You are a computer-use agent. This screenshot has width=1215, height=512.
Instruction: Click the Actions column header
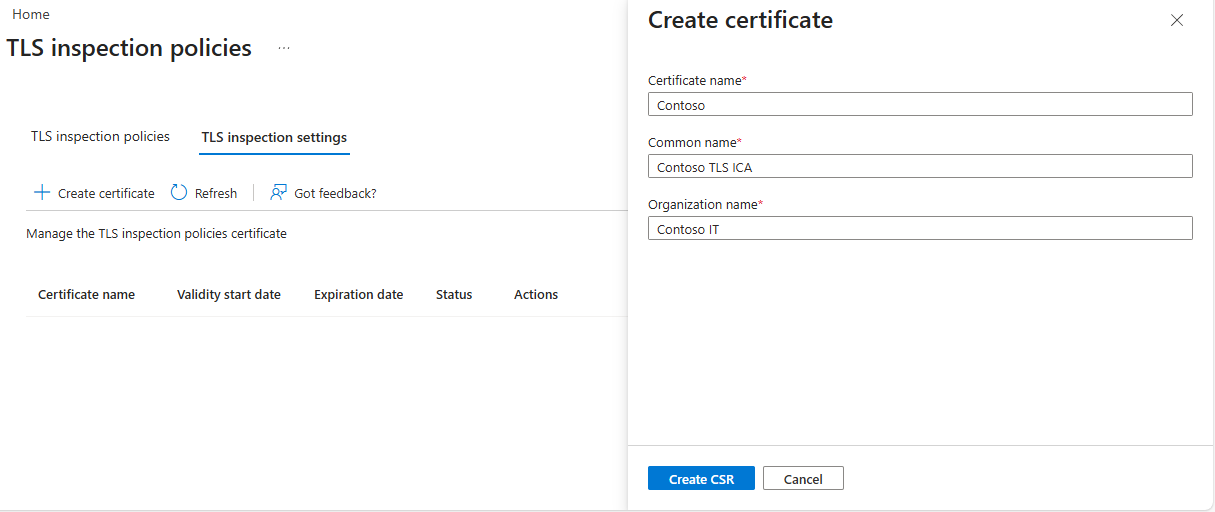click(x=536, y=294)
